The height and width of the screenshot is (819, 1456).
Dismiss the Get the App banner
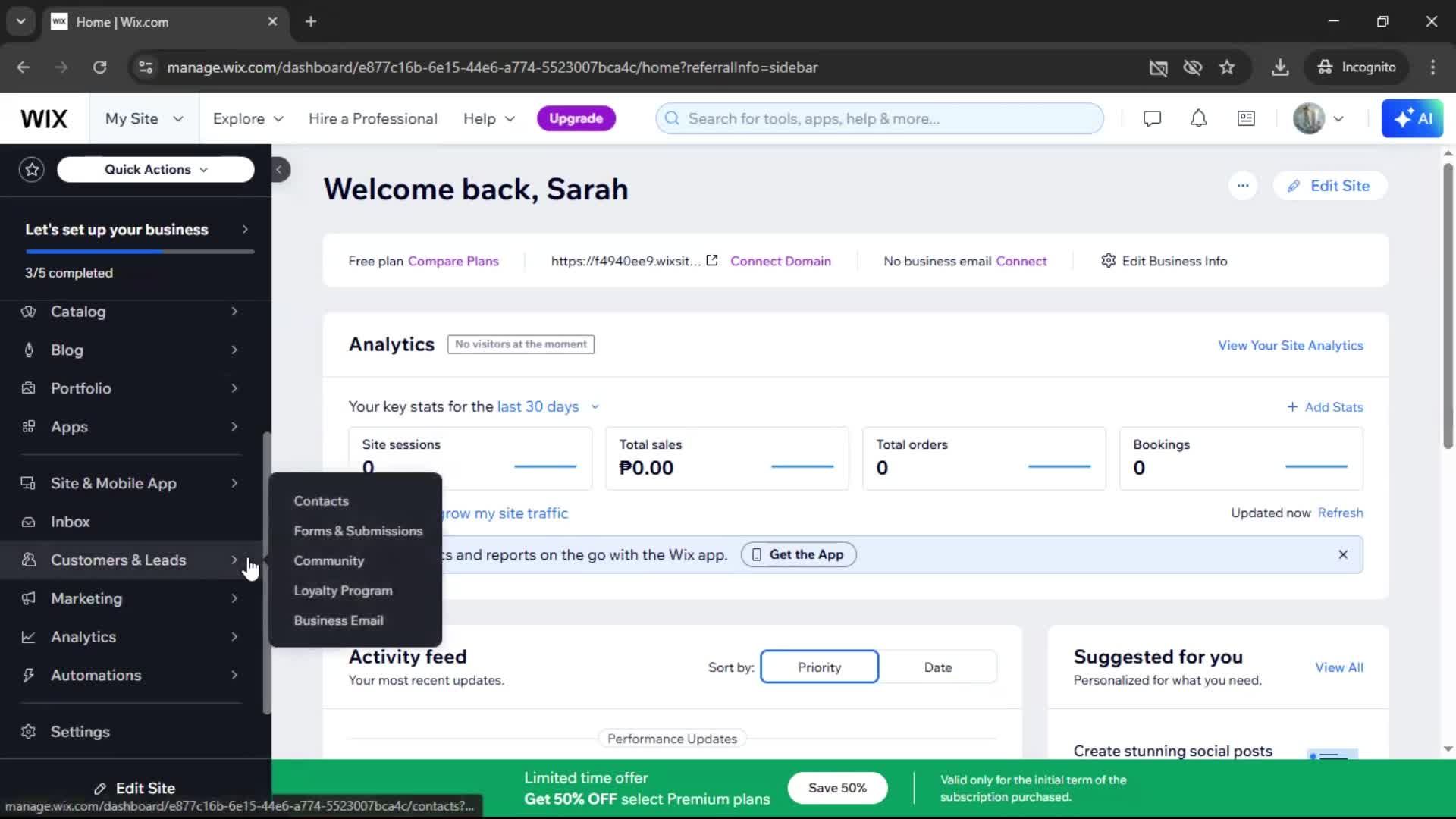coord(1343,555)
